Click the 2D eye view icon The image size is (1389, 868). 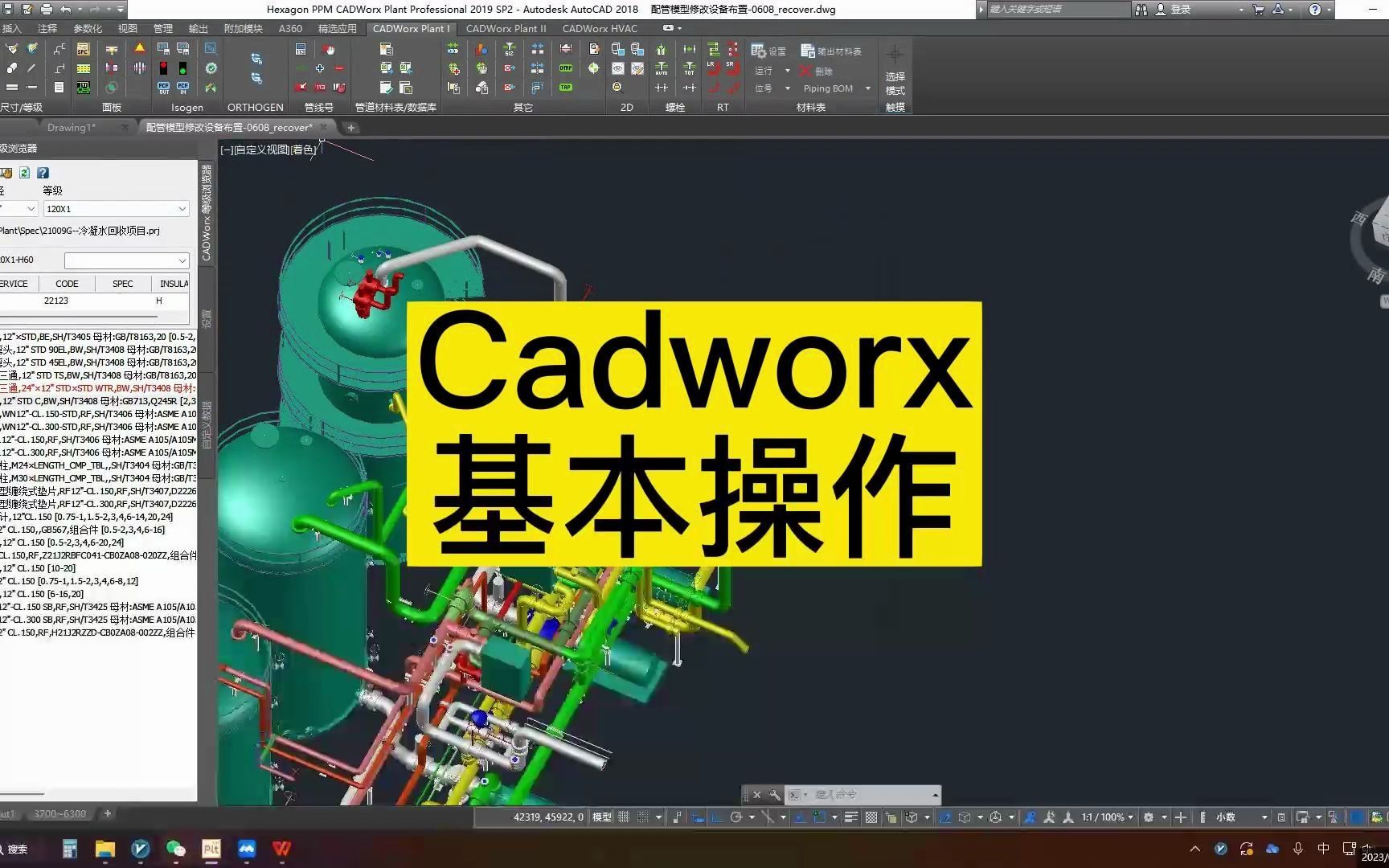618,68
